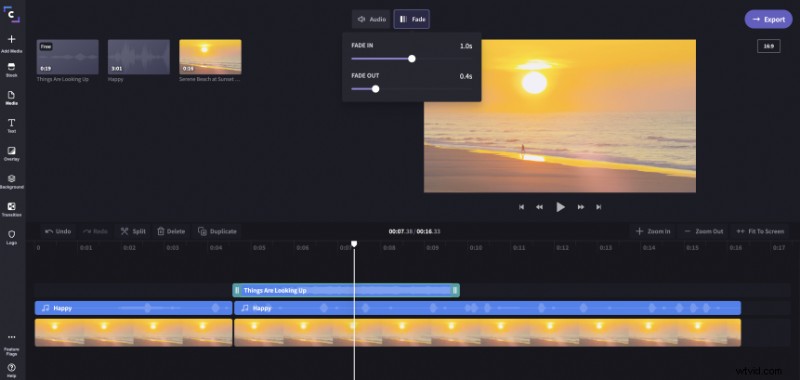Click the video preview canvas
Viewport: 800px width, 380px height.
560,116
